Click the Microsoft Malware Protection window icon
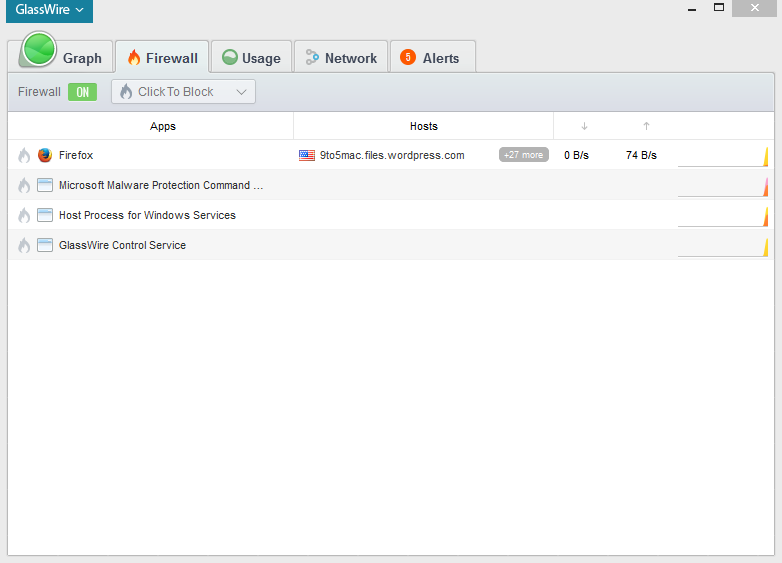 point(45,185)
